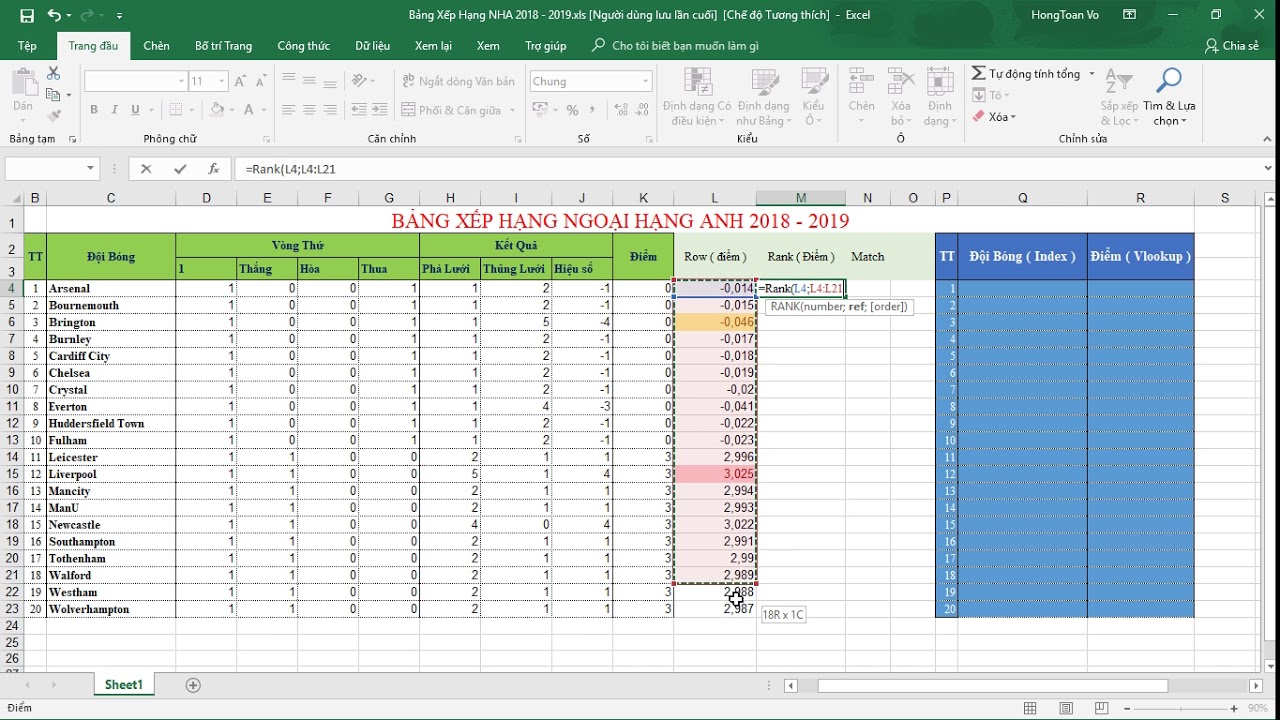Click the horizontal scrollbar thumb
The image size is (1280, 720).
pos(992,686)
